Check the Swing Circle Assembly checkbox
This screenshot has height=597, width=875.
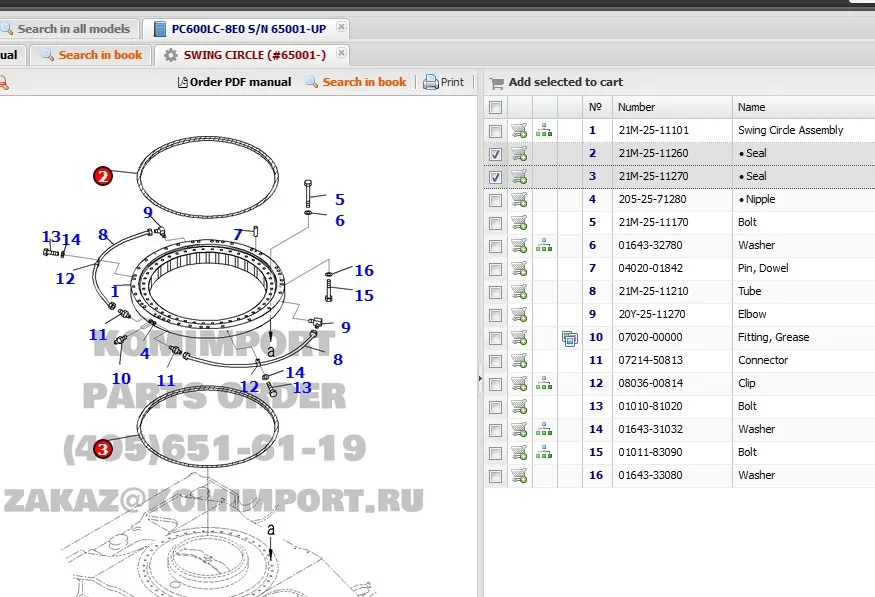click(x=495, y=131)
